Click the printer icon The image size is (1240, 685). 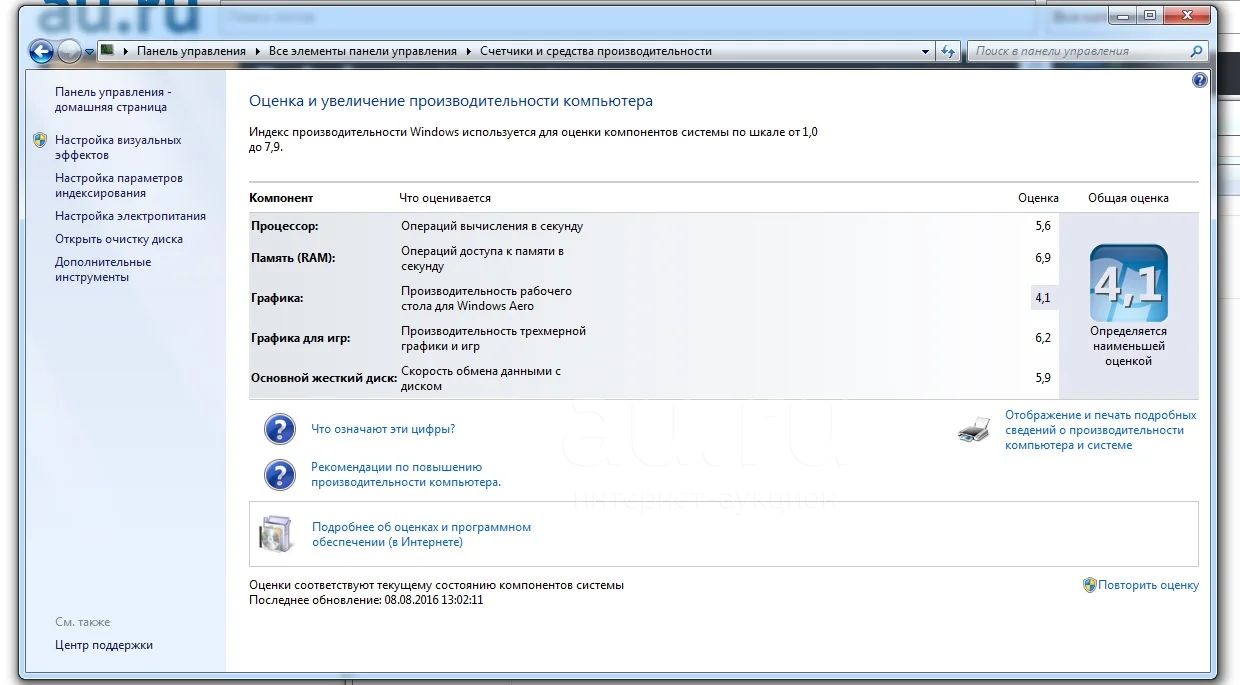click(x=974, y=430)
